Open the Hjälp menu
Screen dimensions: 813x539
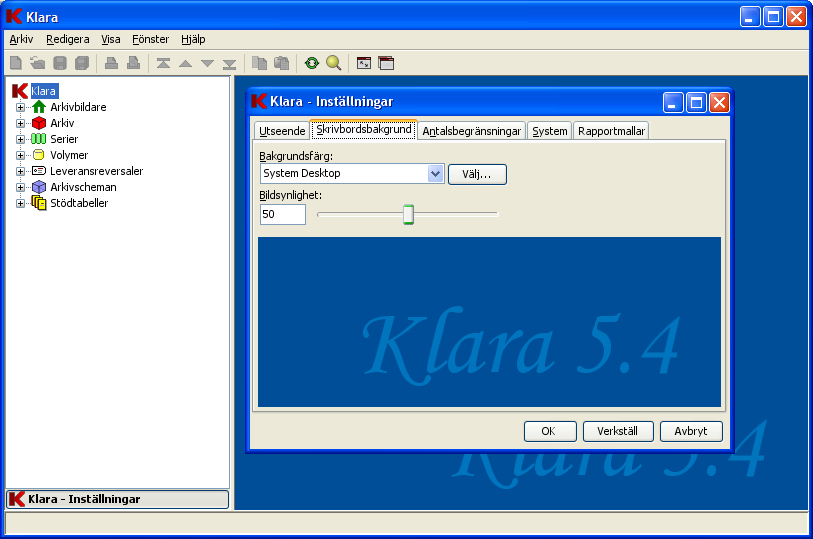(193, 39)
